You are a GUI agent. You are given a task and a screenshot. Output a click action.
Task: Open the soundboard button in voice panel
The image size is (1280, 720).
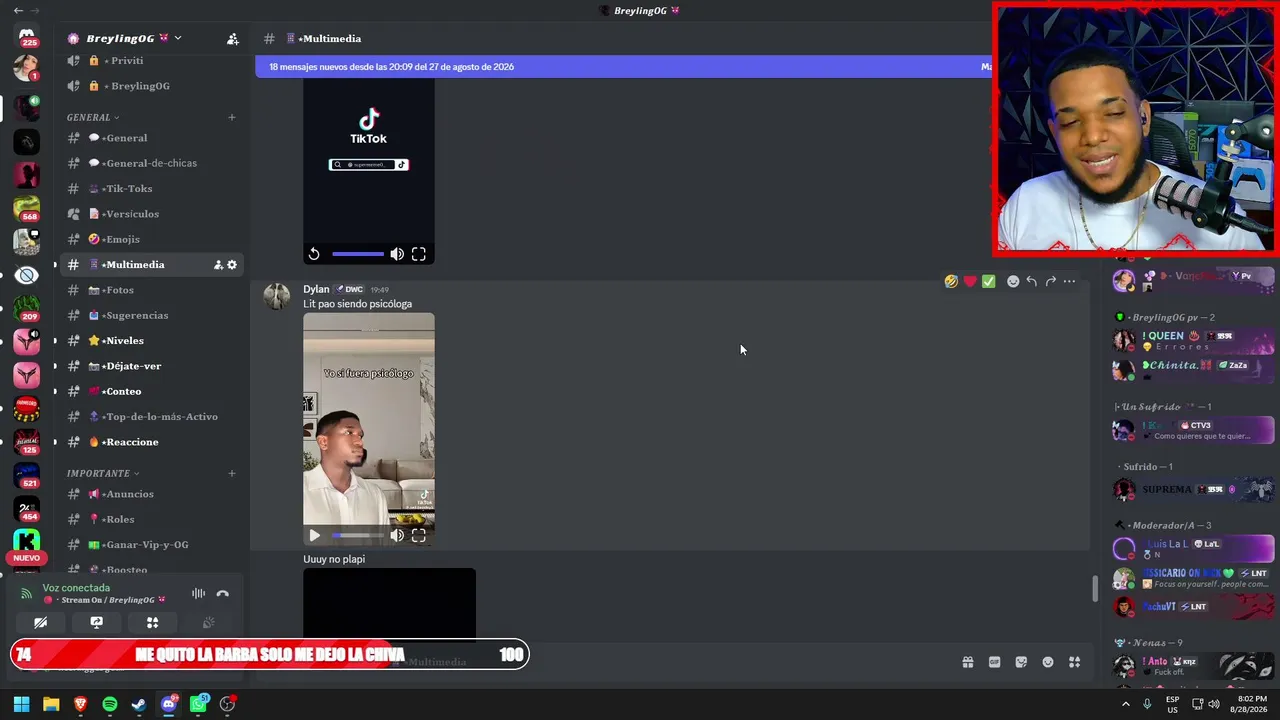[209, 623]
